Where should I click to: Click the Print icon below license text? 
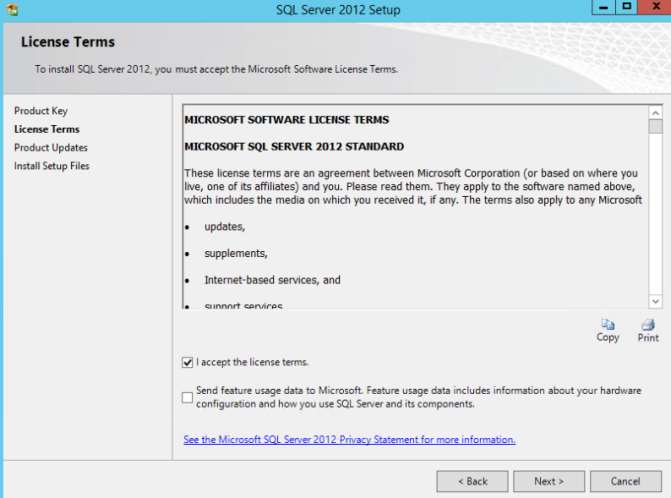click(648, 325)
